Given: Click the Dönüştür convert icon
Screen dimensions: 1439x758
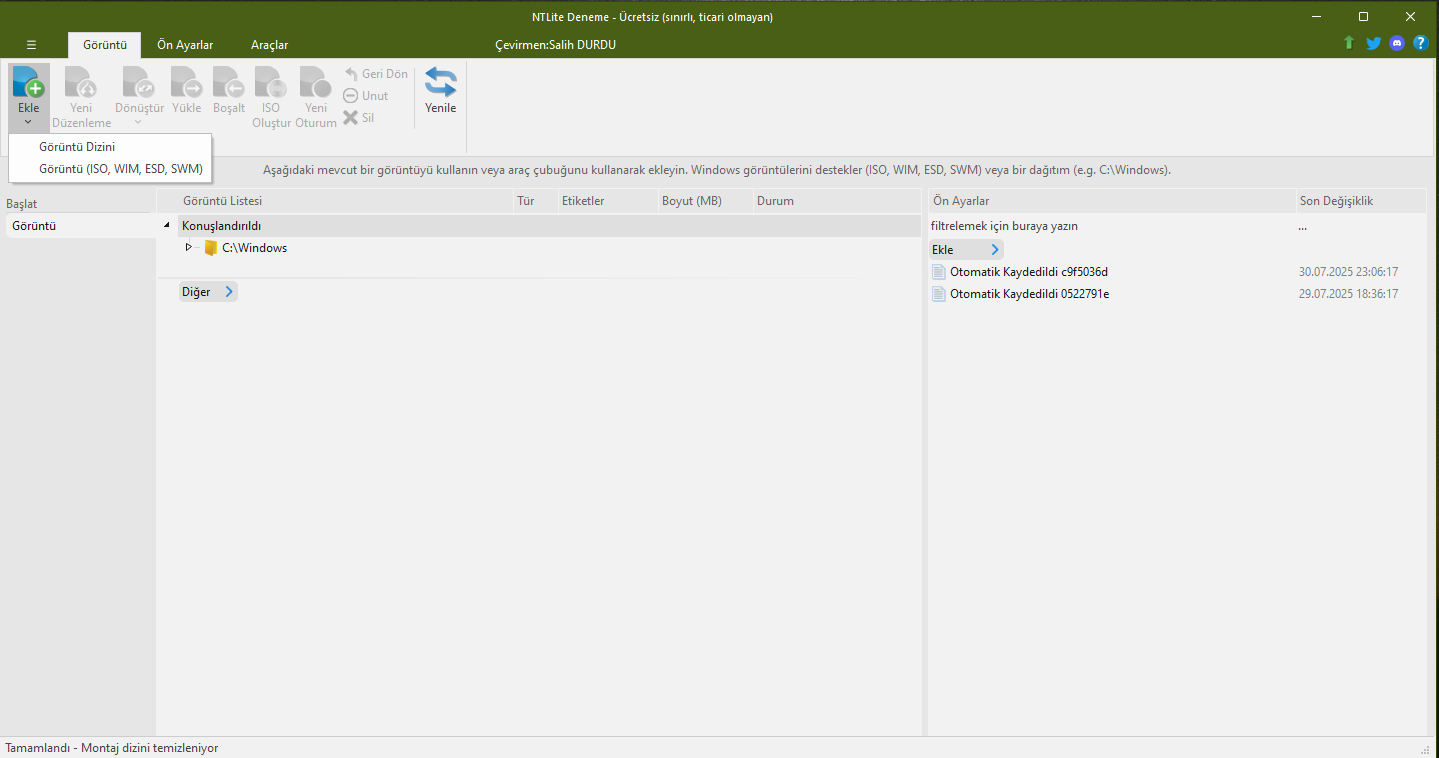Looking at the screenshot, I should tap(139, 82).
